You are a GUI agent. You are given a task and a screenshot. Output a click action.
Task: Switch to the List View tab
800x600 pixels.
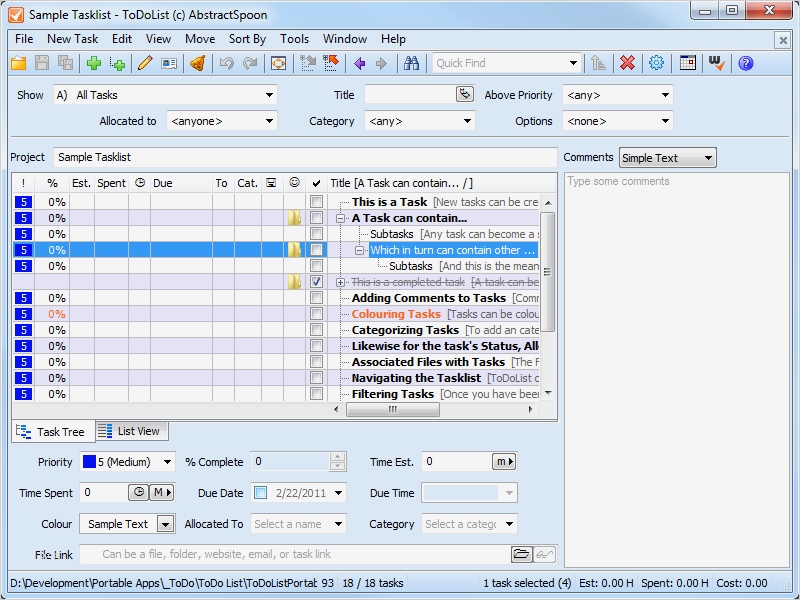(x=131, y=431)
